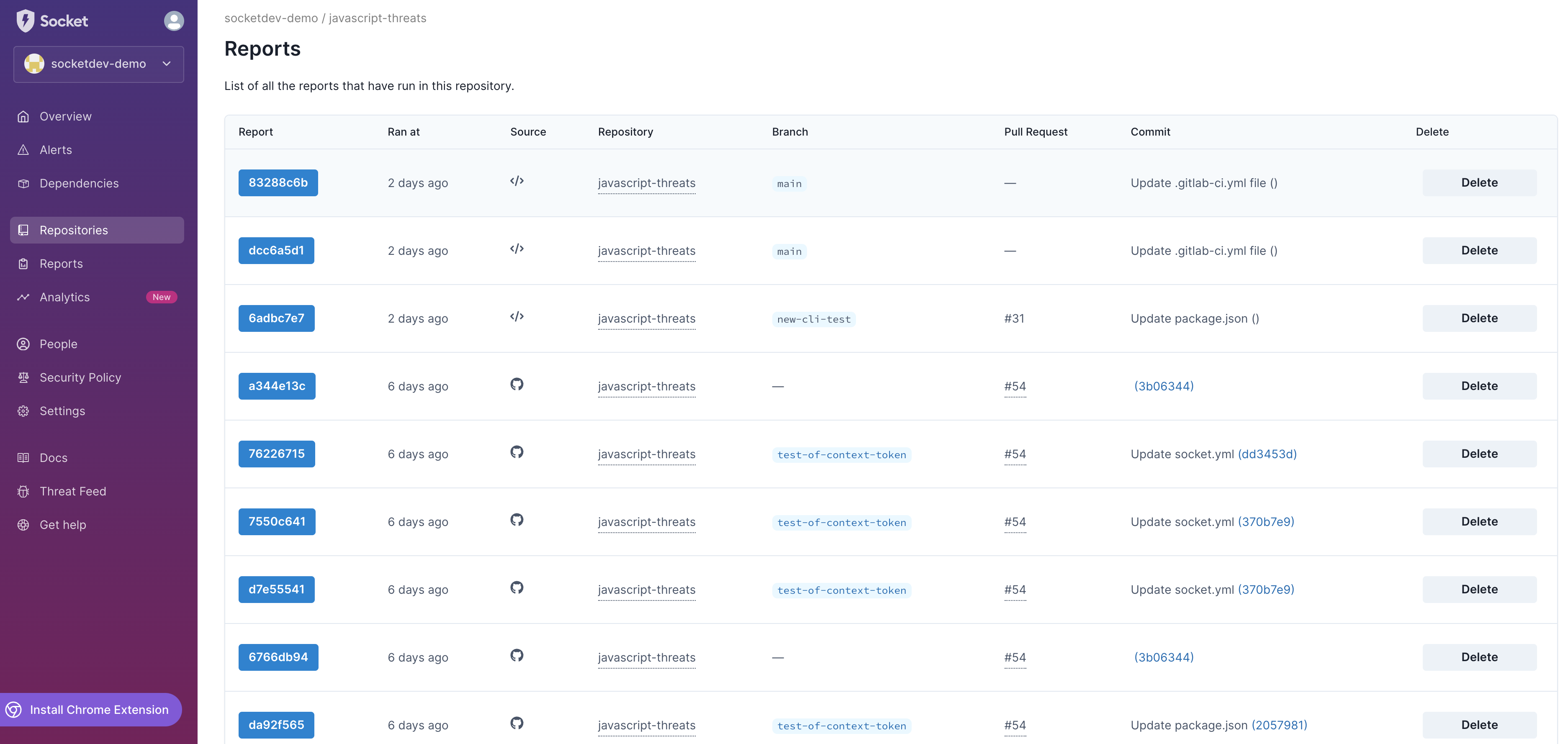Click new-cli-test branch tag
The image size is (1568, 744).
click(814, 319)
